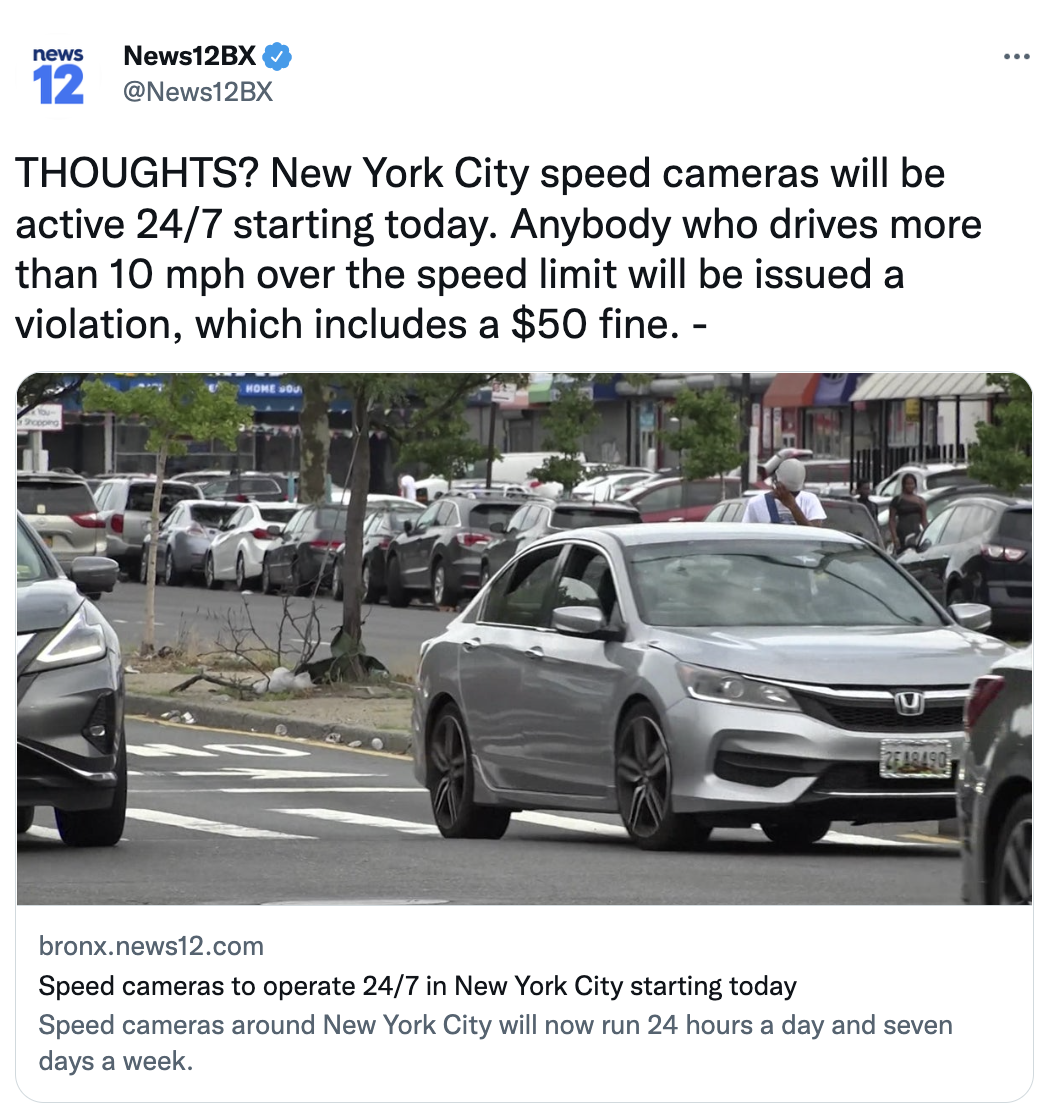1056x1120 pixels.
Task: Click the license plate on the silver Honda
Action: 916,759
